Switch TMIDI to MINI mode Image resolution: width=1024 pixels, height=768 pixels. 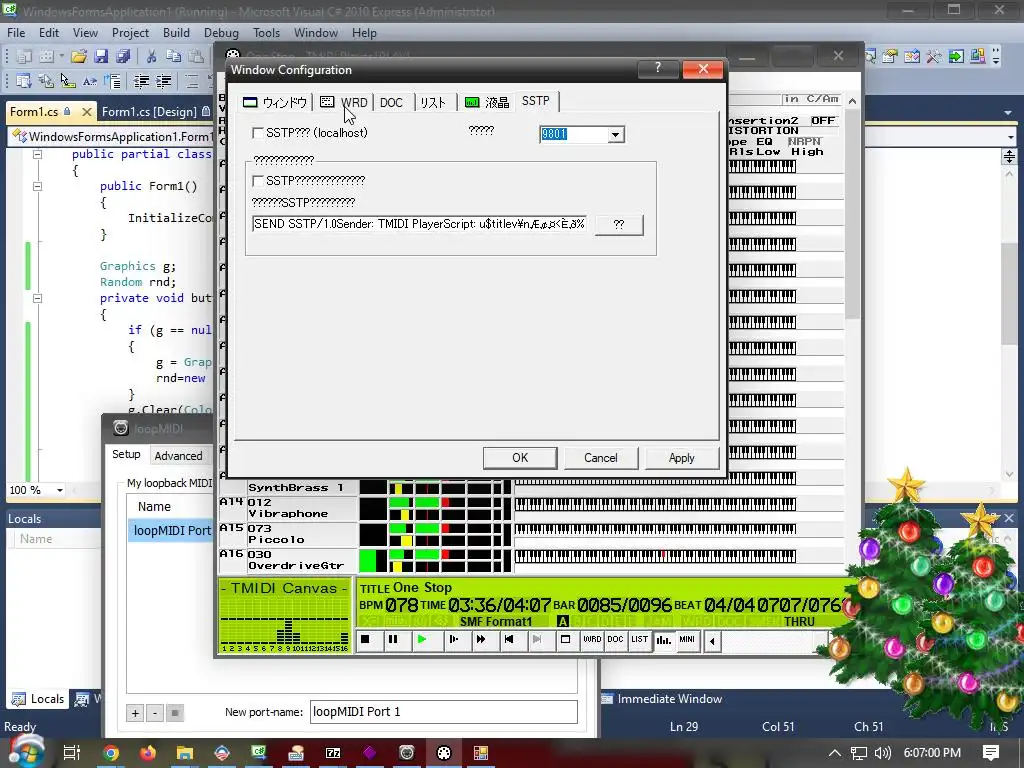click(687, 639)
